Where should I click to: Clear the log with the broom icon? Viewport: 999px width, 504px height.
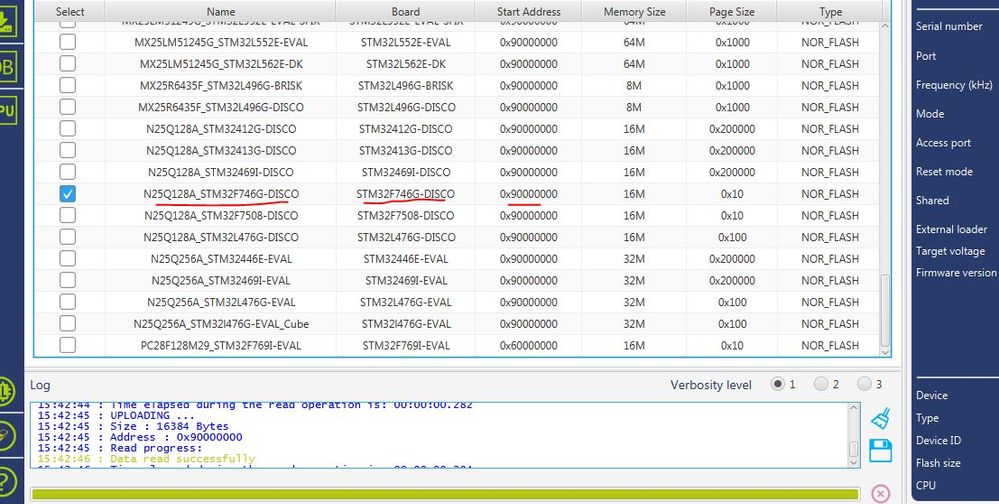(880, 418)
